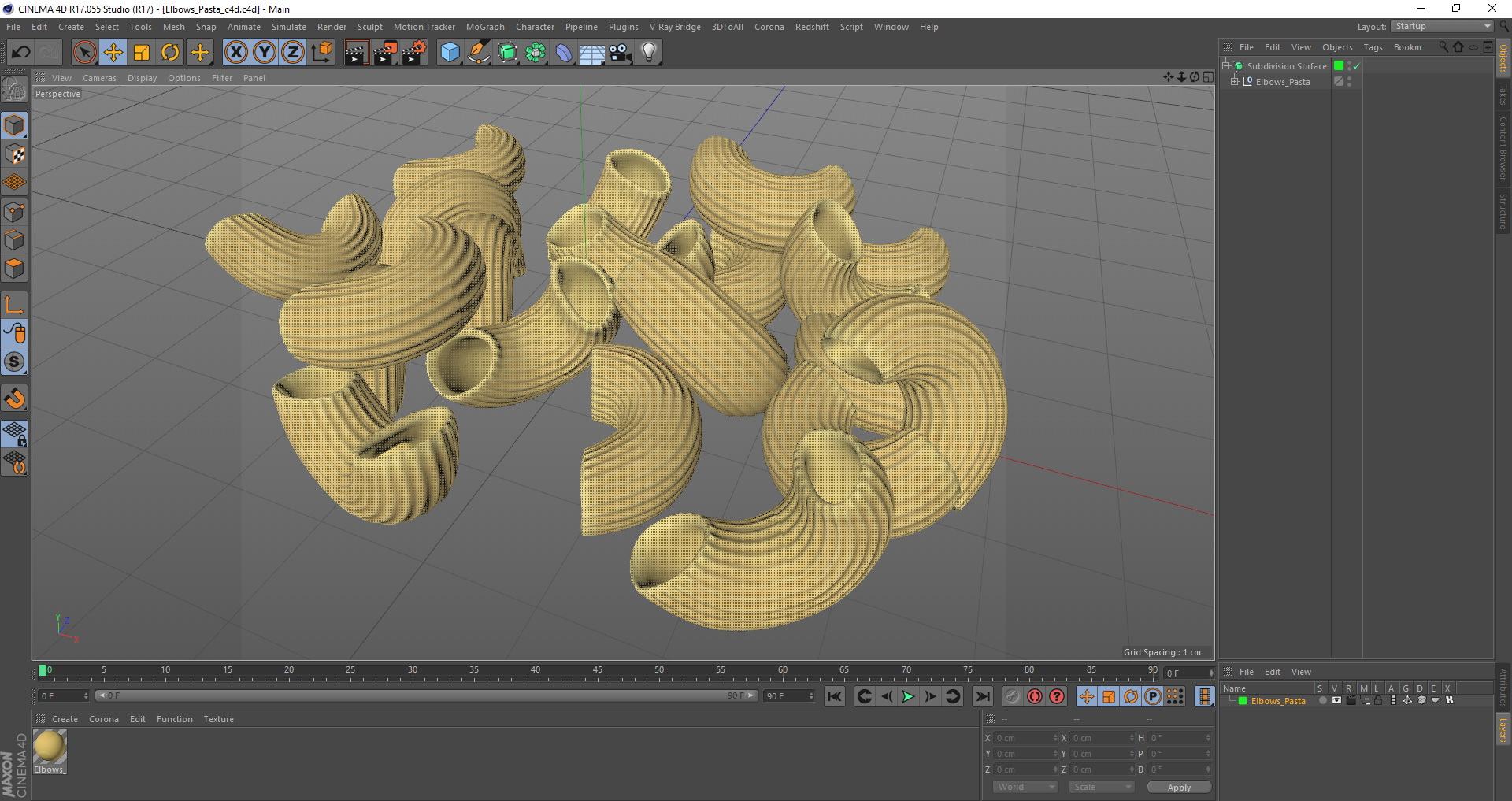Select the Live Selection tool
1512x801 pixels.
point(84,53)
